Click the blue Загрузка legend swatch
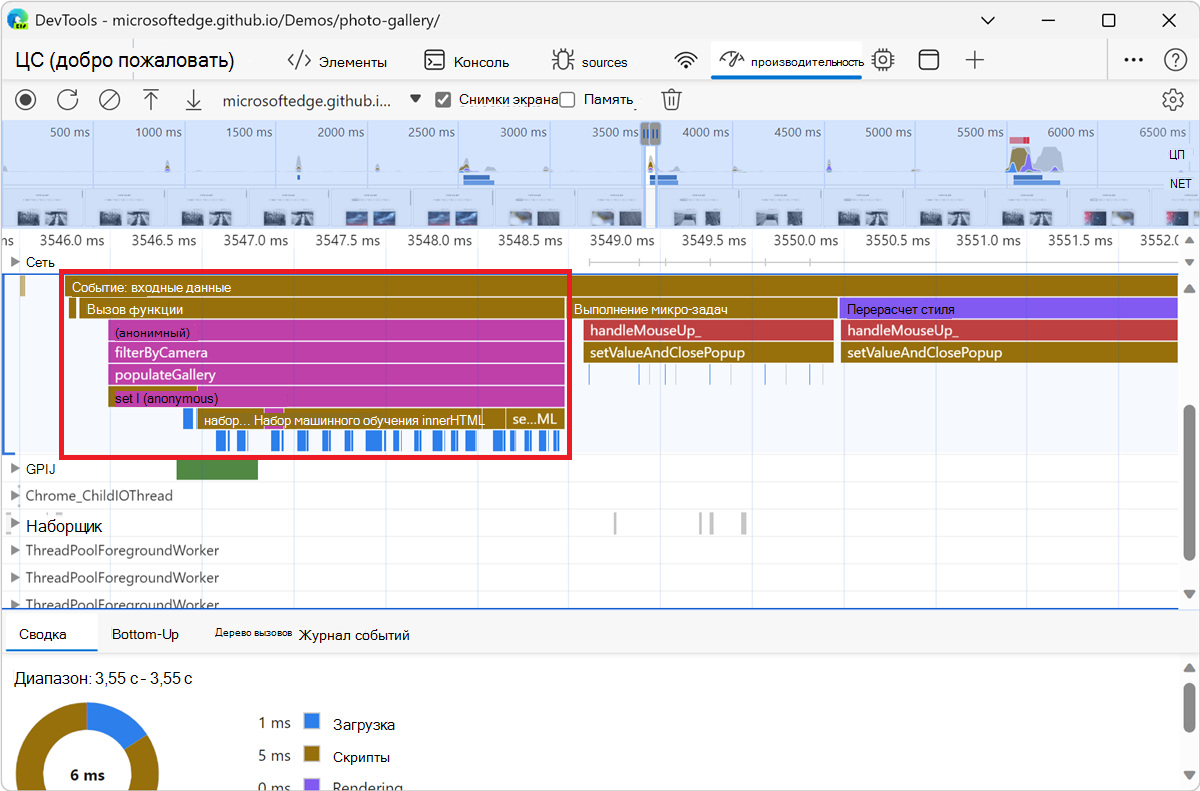This screenshot has height=791, width=1200. coord(311,721)
